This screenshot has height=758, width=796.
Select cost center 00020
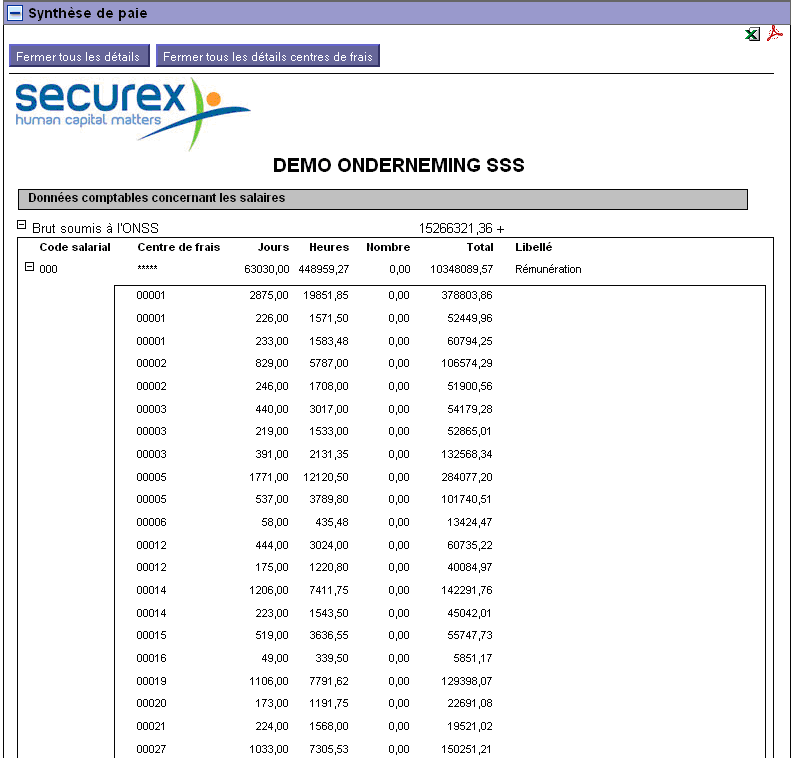(x=151, y=704)
